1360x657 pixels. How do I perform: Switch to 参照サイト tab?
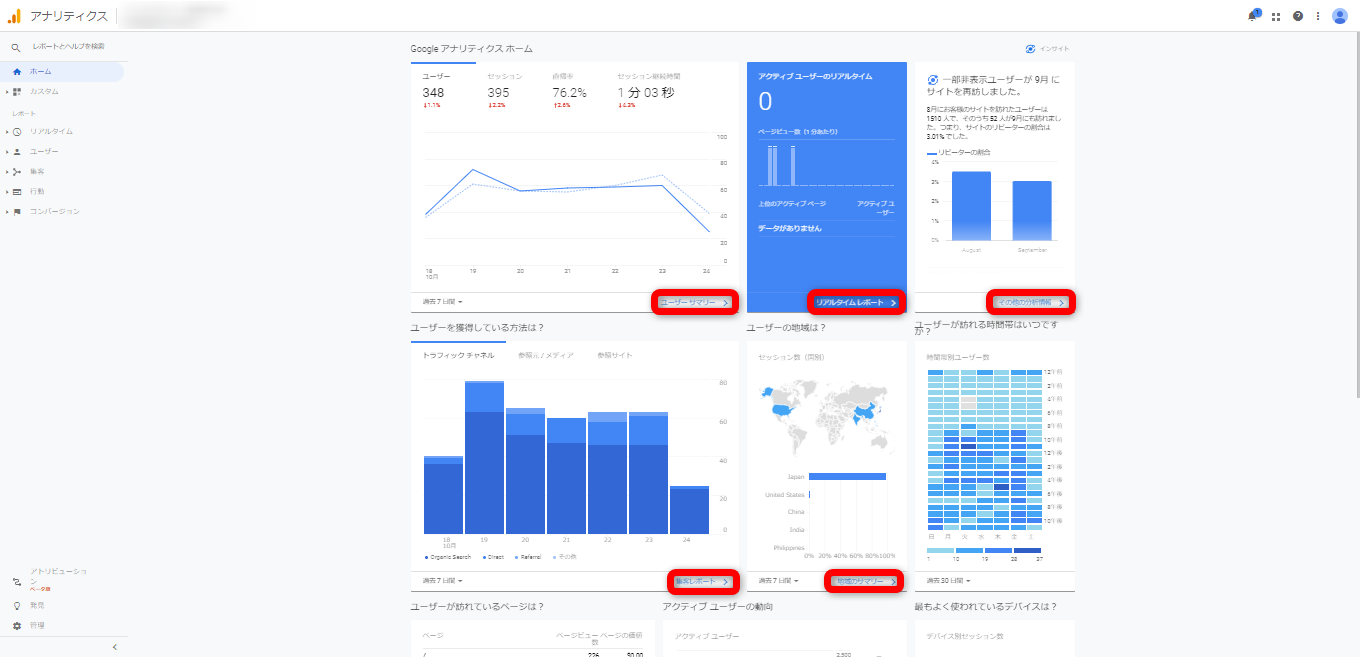[x=615, y=355]
